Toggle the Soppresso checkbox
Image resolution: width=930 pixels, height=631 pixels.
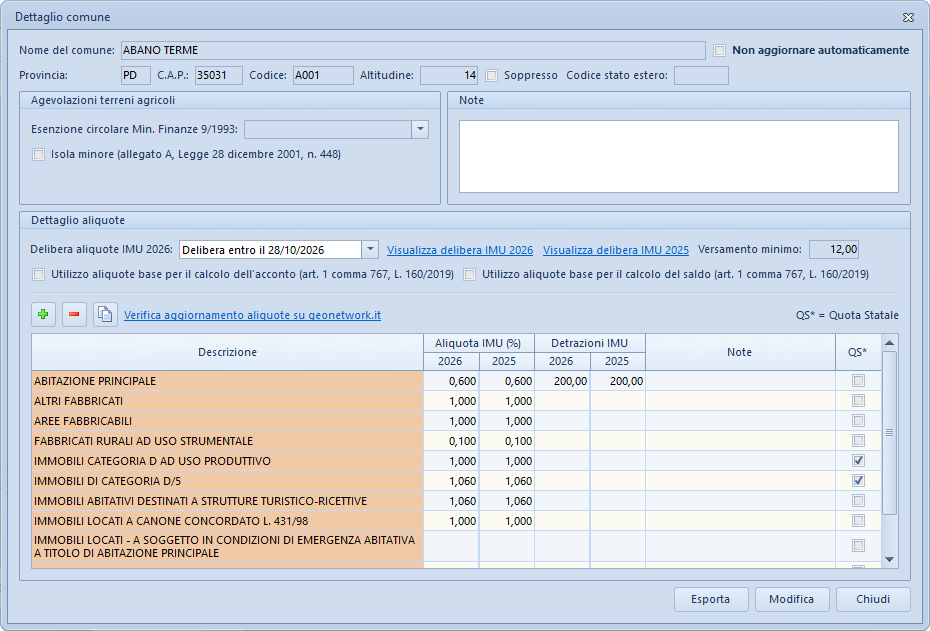492,75
